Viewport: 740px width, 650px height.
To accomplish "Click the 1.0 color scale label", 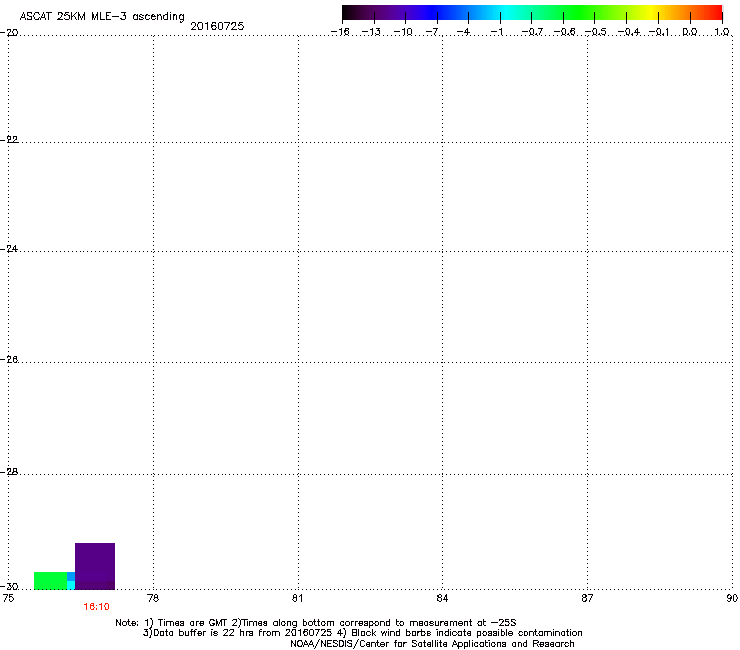I will click(x=722, y=32).
